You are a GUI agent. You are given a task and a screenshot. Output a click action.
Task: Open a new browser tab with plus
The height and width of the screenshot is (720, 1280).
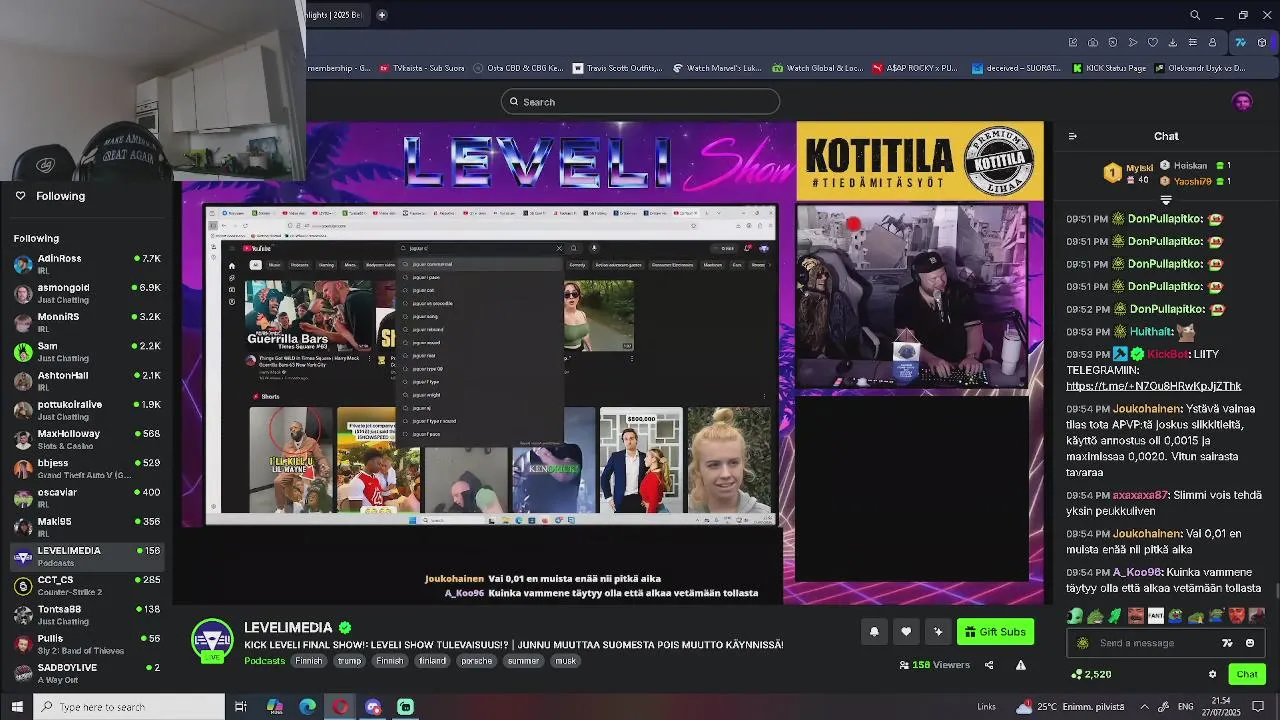(381, 15)
